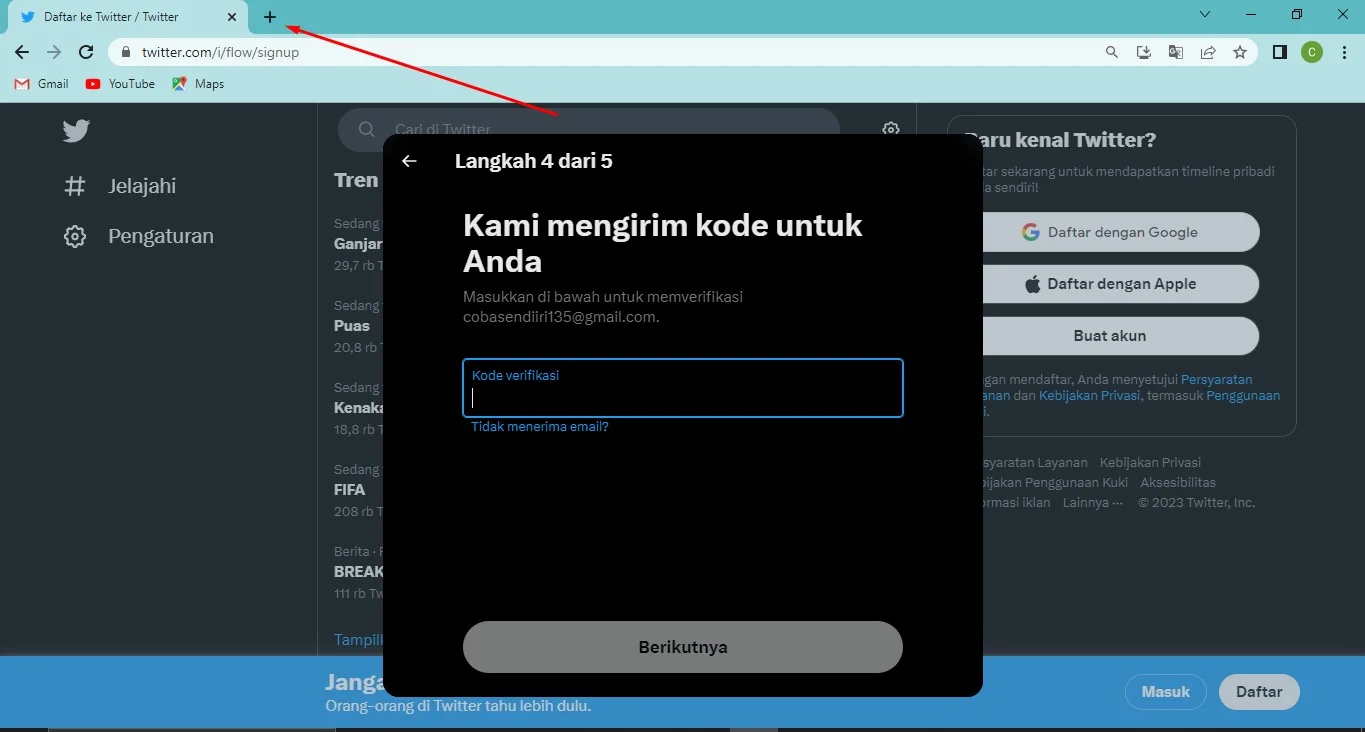Expand the footer Lainnya menu
Image resolution: width=1365 pixels, height=732 pixels.
[1093, 503]
